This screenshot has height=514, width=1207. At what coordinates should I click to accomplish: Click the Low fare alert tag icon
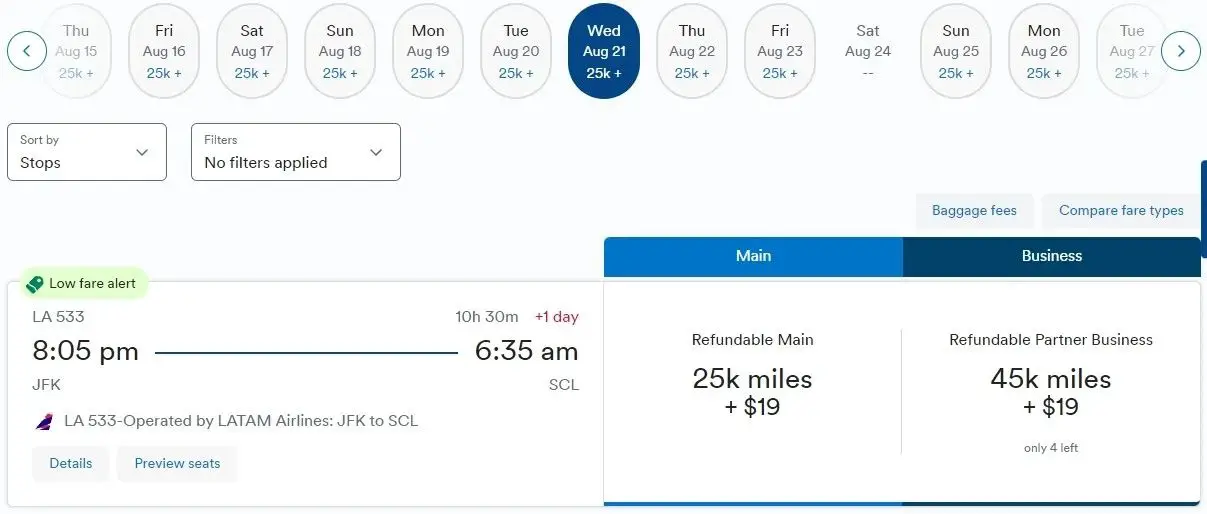(35, 284)
